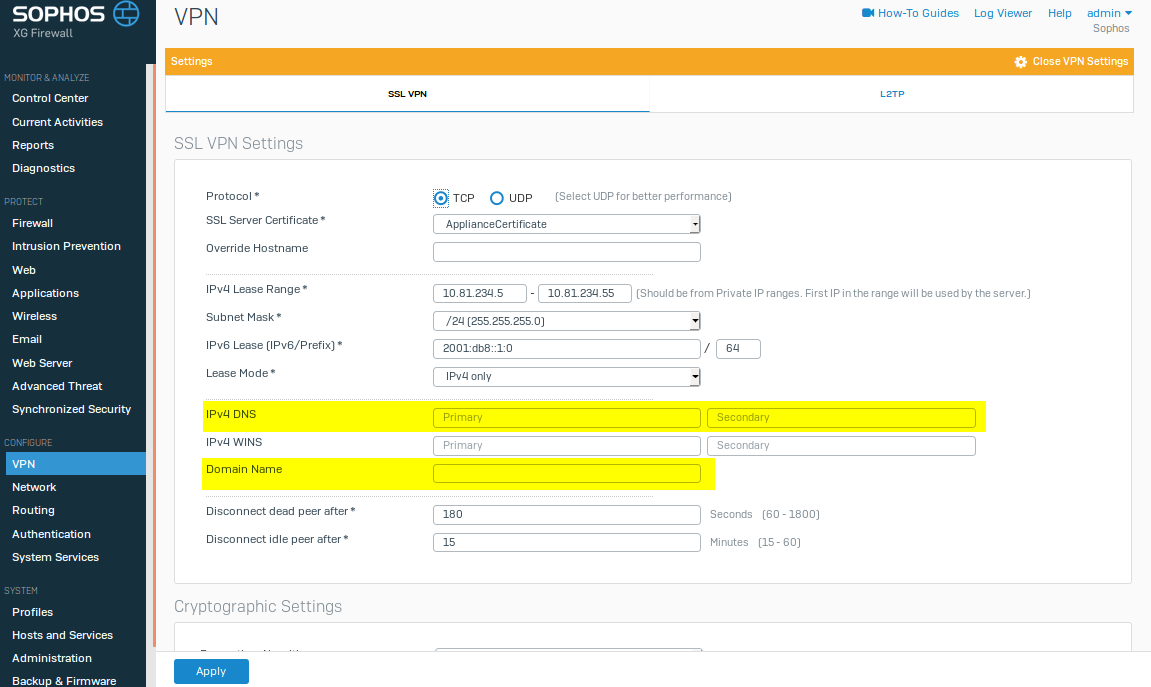Click the Disconnect dead peer after field
This screenshot has height=687, width=1151.
567,515
